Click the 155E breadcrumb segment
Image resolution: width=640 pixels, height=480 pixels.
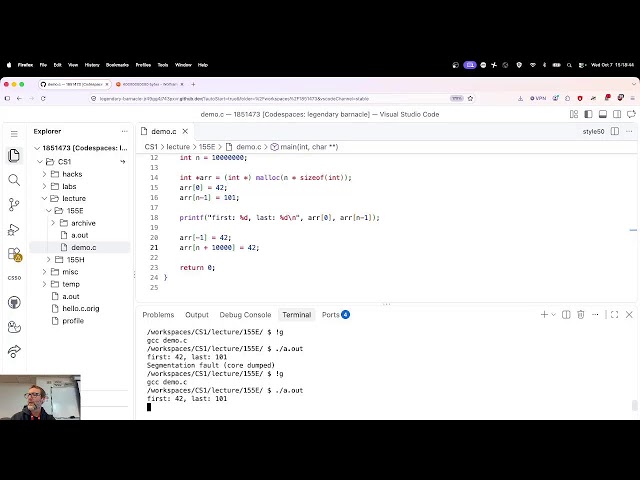point(207,147)
